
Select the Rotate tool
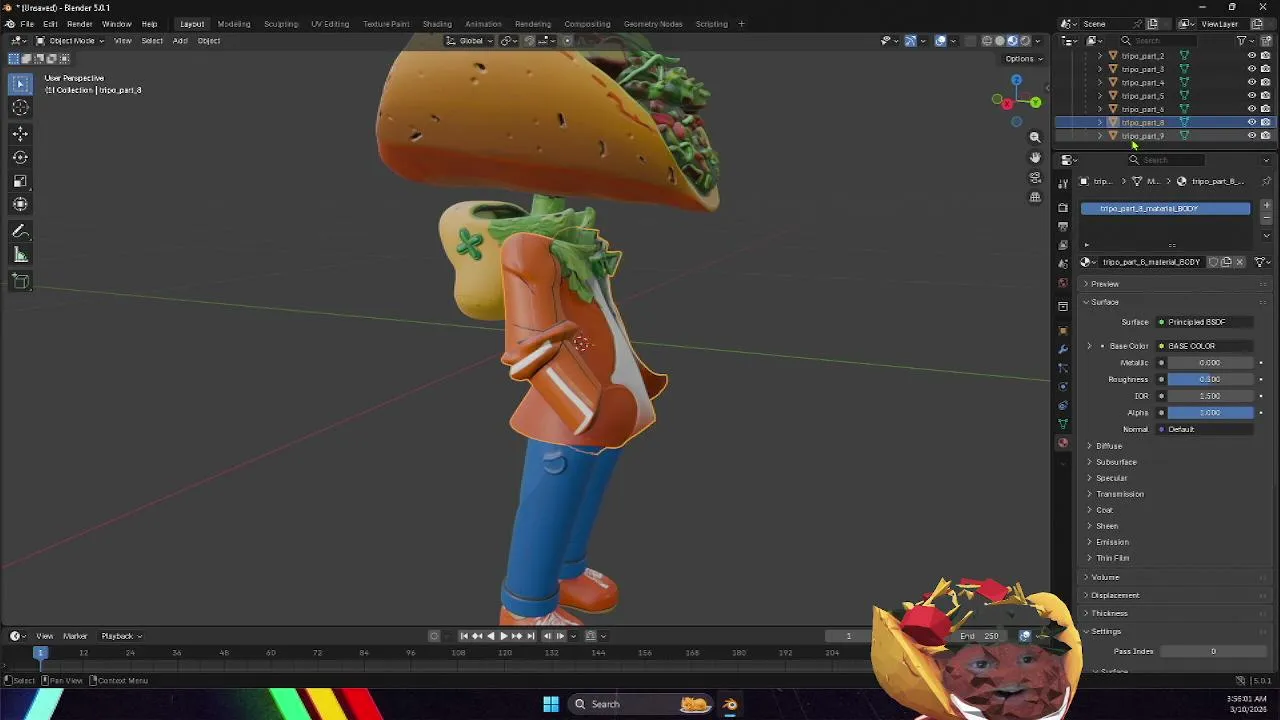(21, 157)
